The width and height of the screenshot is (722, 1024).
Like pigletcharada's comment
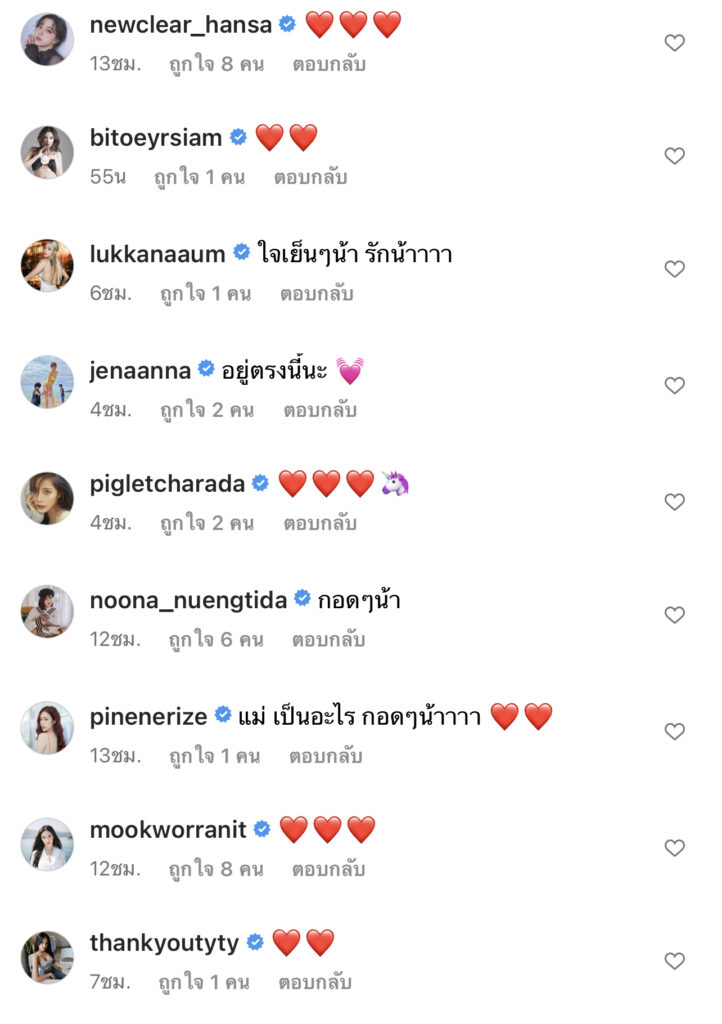tap(675, 502)
